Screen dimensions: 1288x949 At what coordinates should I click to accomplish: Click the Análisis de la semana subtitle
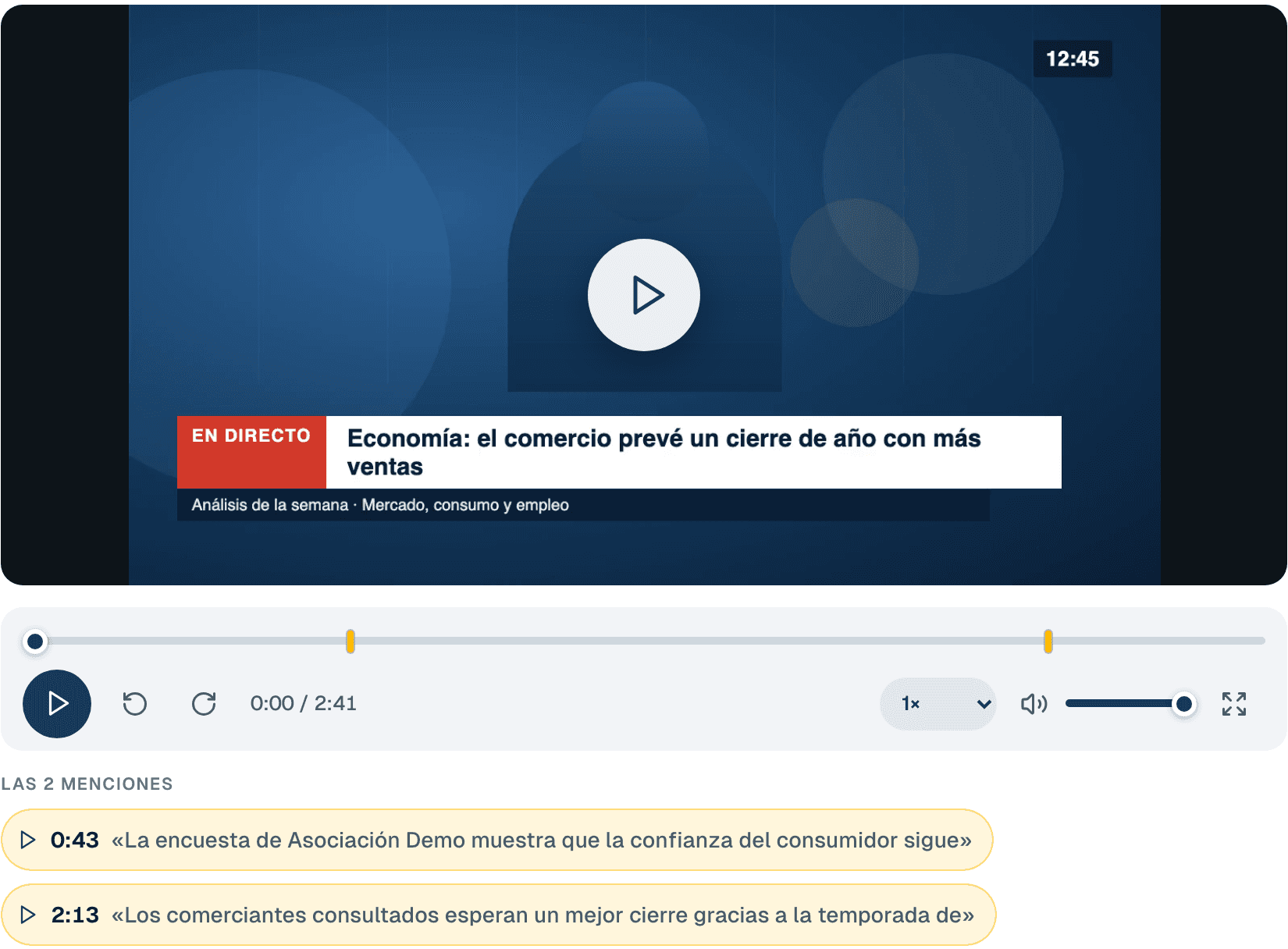380,505
